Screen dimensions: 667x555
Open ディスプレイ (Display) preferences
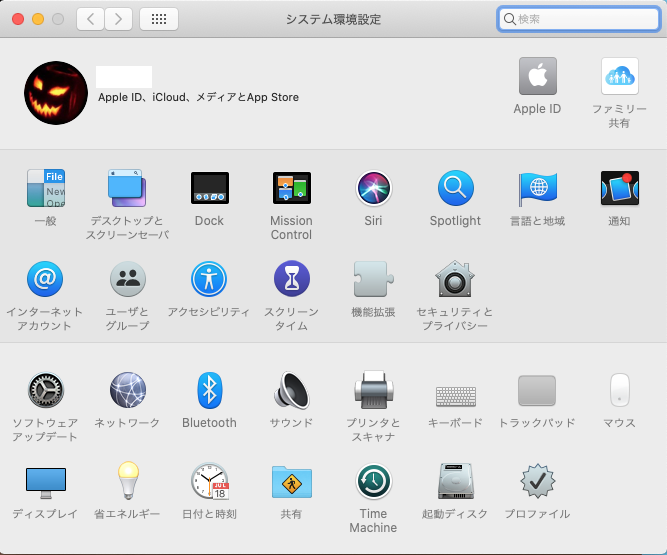(x=45, y=482)
